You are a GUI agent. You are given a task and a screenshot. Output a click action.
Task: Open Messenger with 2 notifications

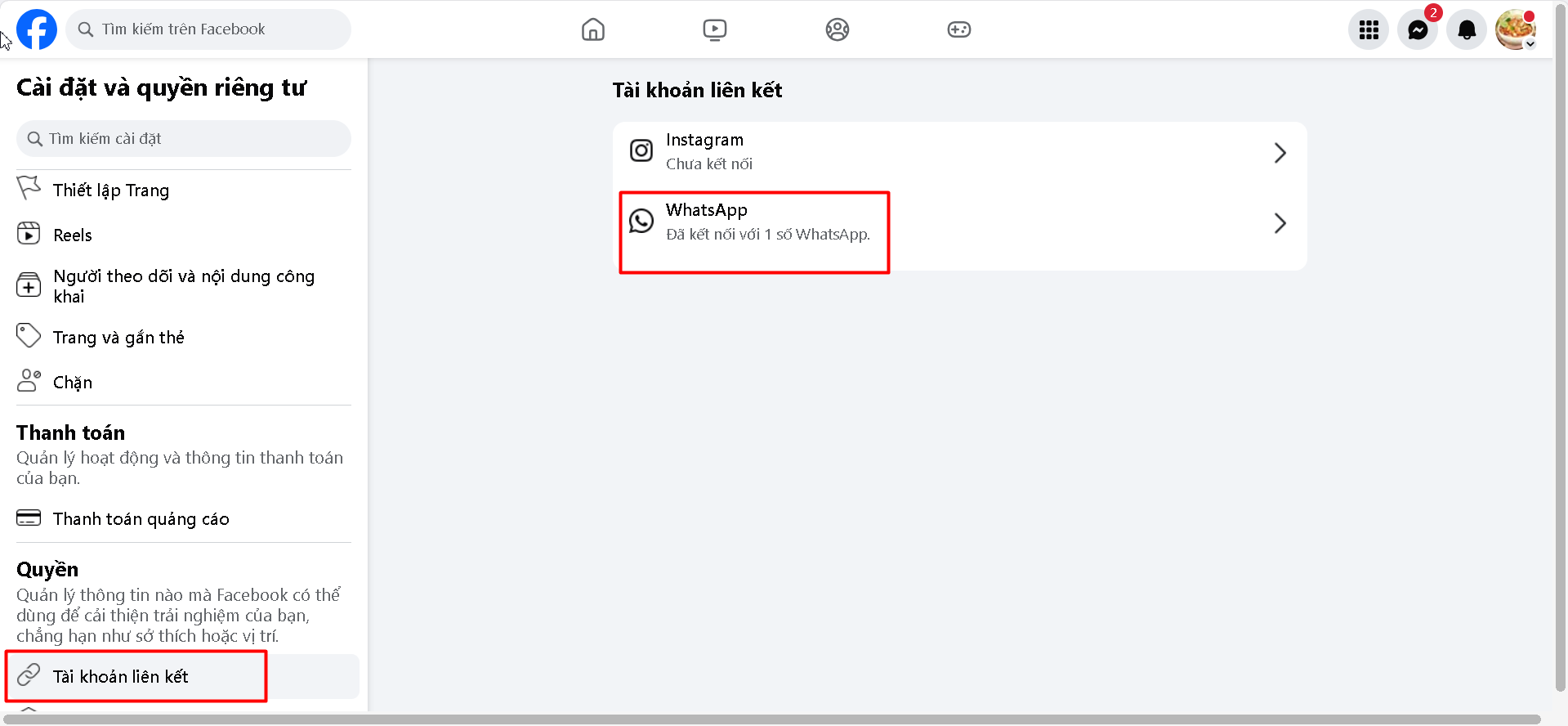1418,29
